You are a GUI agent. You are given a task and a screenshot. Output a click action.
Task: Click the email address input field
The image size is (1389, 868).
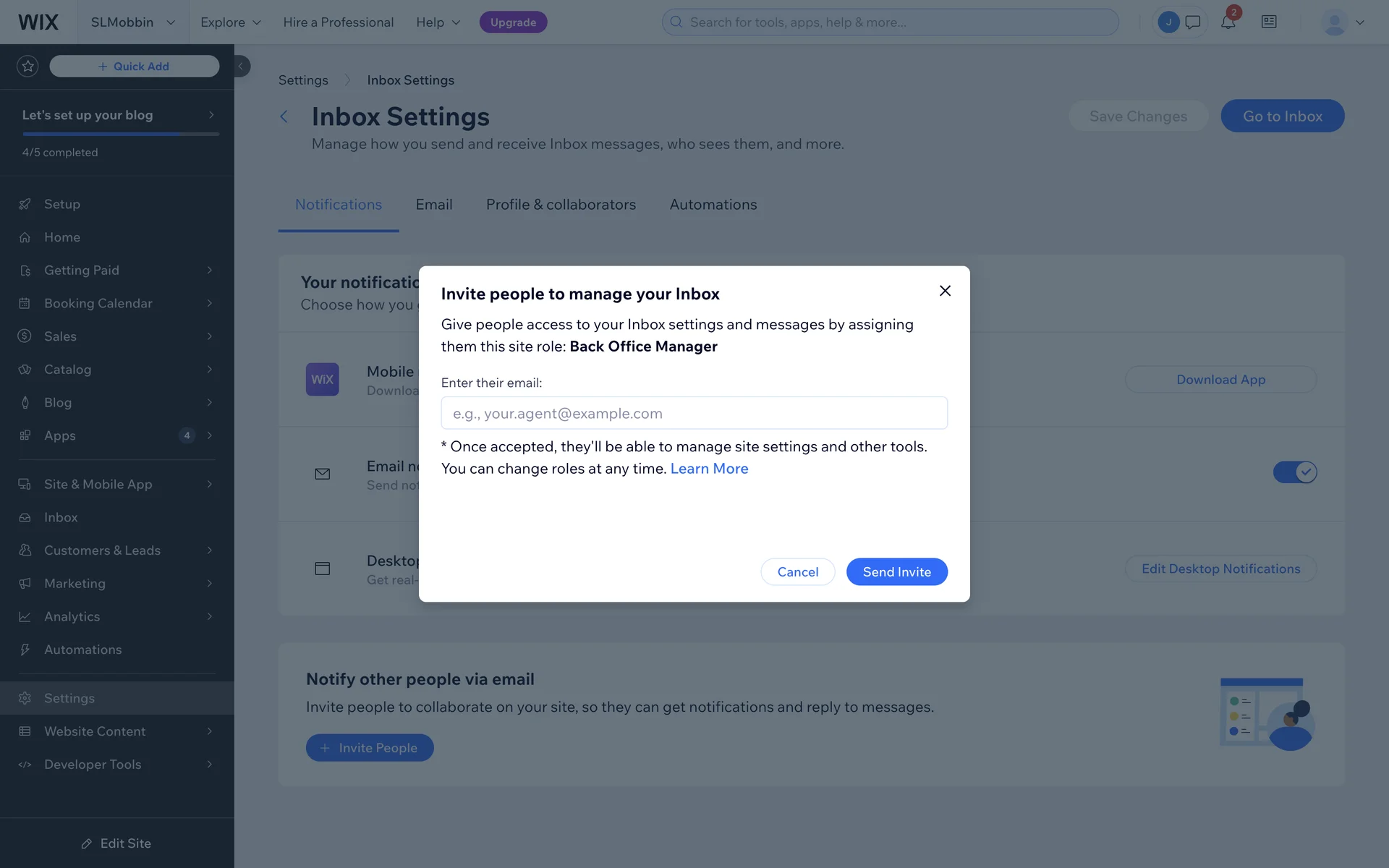[x=694, y=414]
